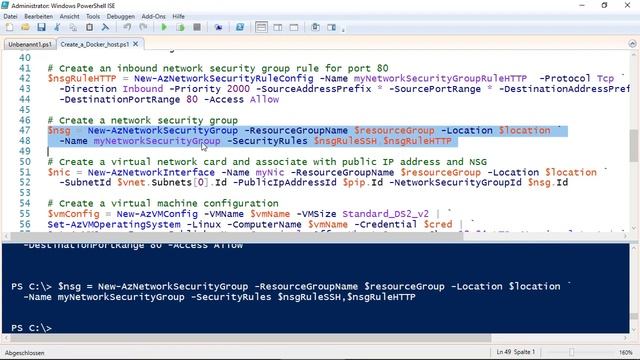
Task: Copy selection with the copy icon
Action: [x=73, y=27]
